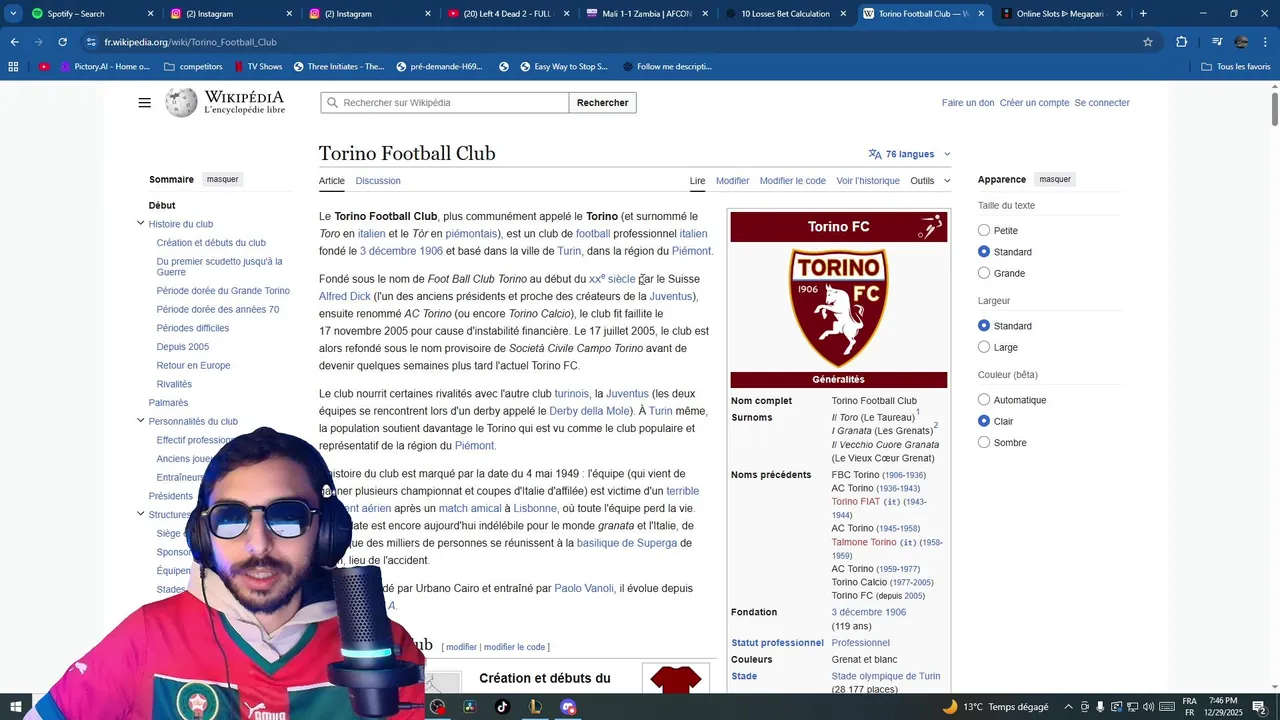Click the Torino FC crest image
This screenshot has width=1280, height=720.
(x=838, y=308)
